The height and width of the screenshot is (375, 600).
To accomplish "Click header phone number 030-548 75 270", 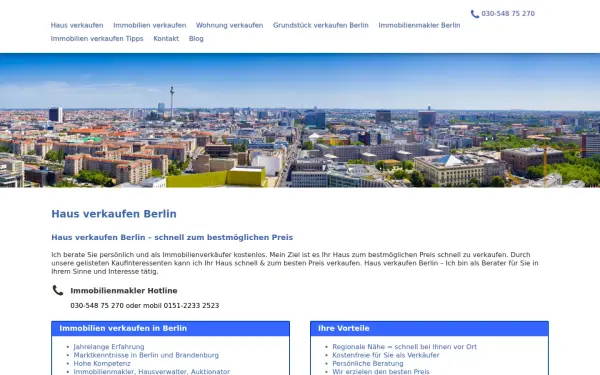I will 508,14.
